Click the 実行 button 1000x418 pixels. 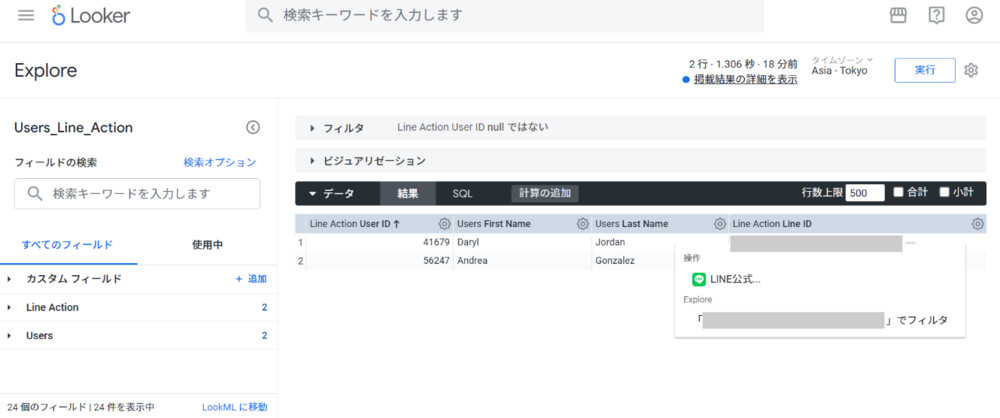(x=925, y=70)
